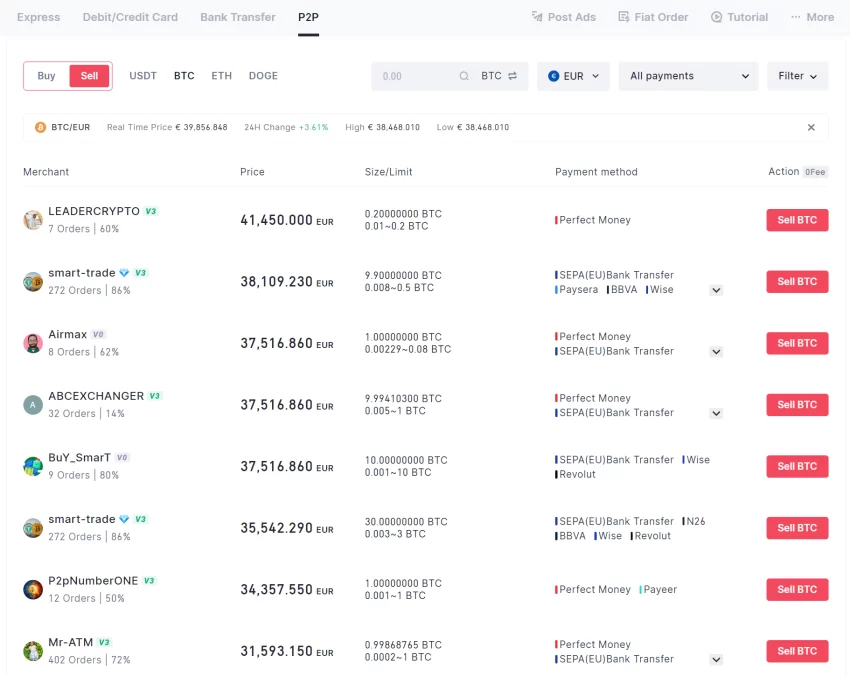850x676 pixels.
Task: Click Sell BTC for LEADERCRYPTO offer
Action: point(797,220)
